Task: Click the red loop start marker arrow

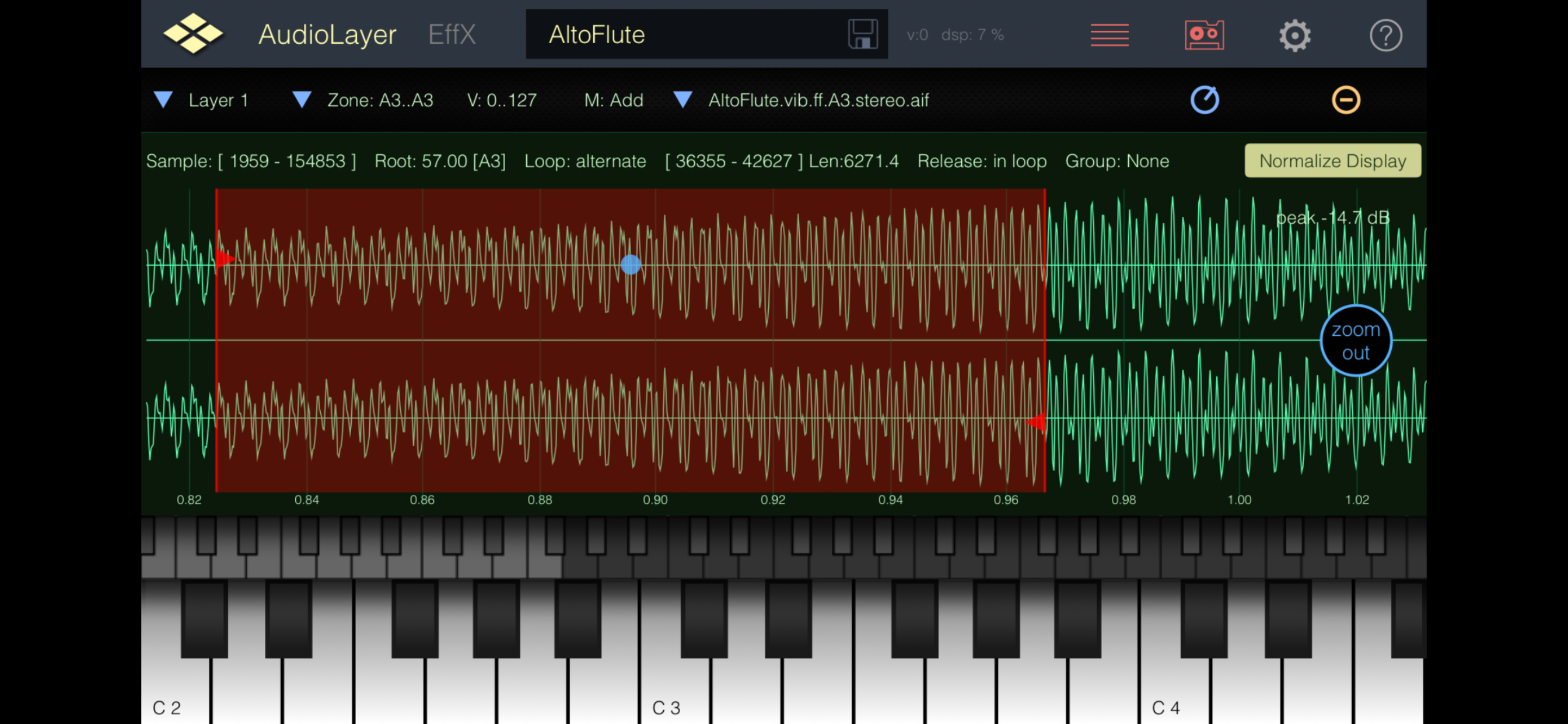Action: 225,259
